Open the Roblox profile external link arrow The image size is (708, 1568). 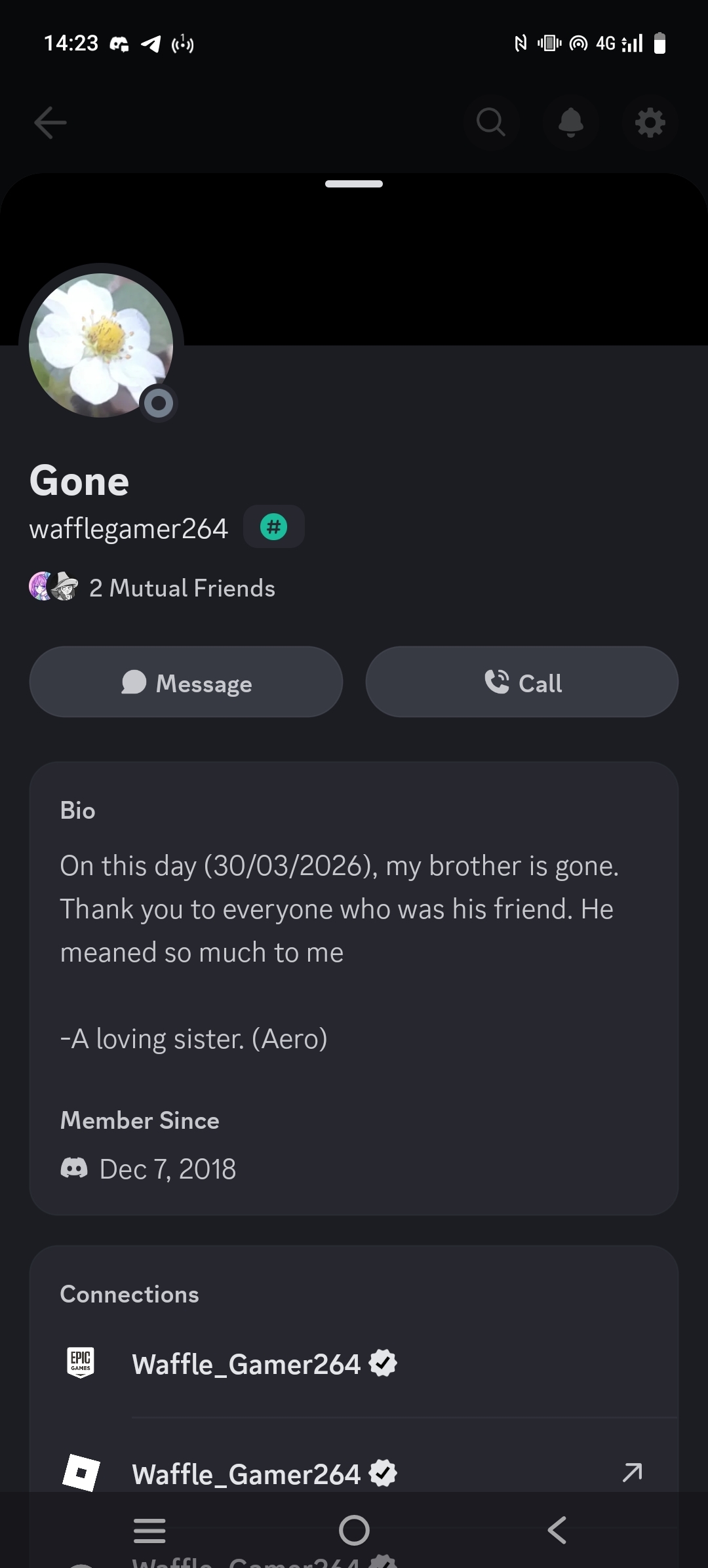pos(632,1472)
